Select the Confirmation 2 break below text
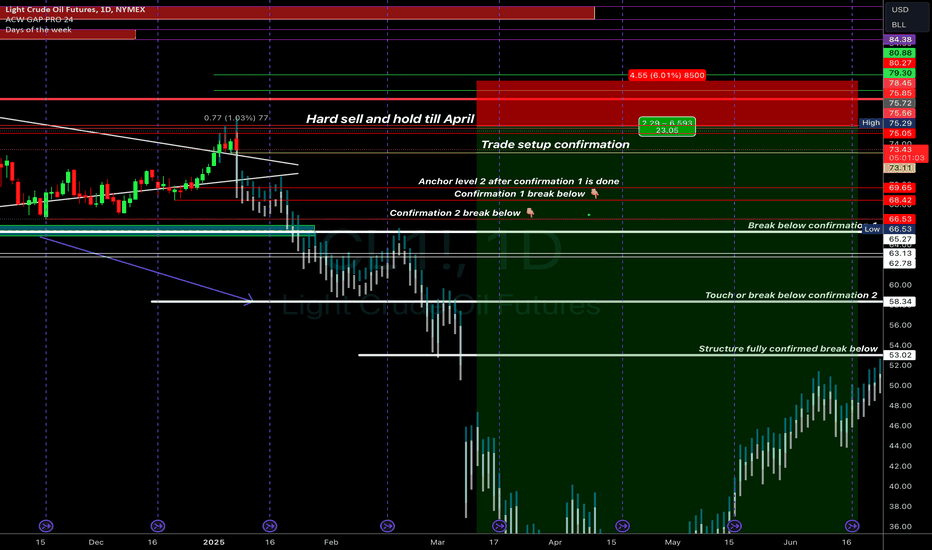The width and height of the screenshot is (932, 550). coord(455,213)
